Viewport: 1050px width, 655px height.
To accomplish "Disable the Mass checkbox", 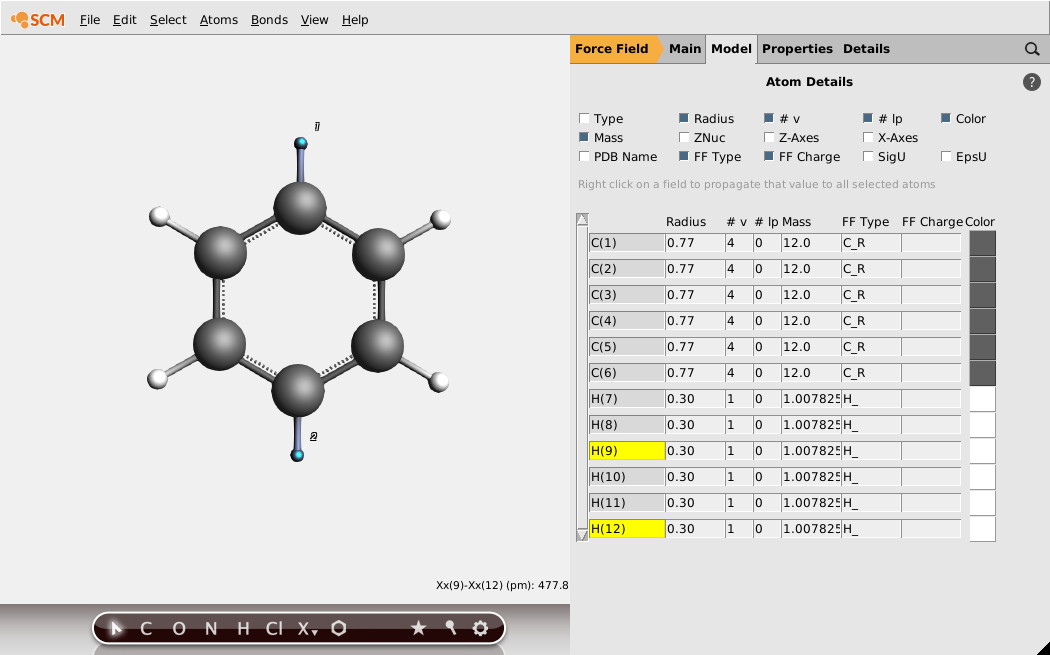I will coord(584,137).
